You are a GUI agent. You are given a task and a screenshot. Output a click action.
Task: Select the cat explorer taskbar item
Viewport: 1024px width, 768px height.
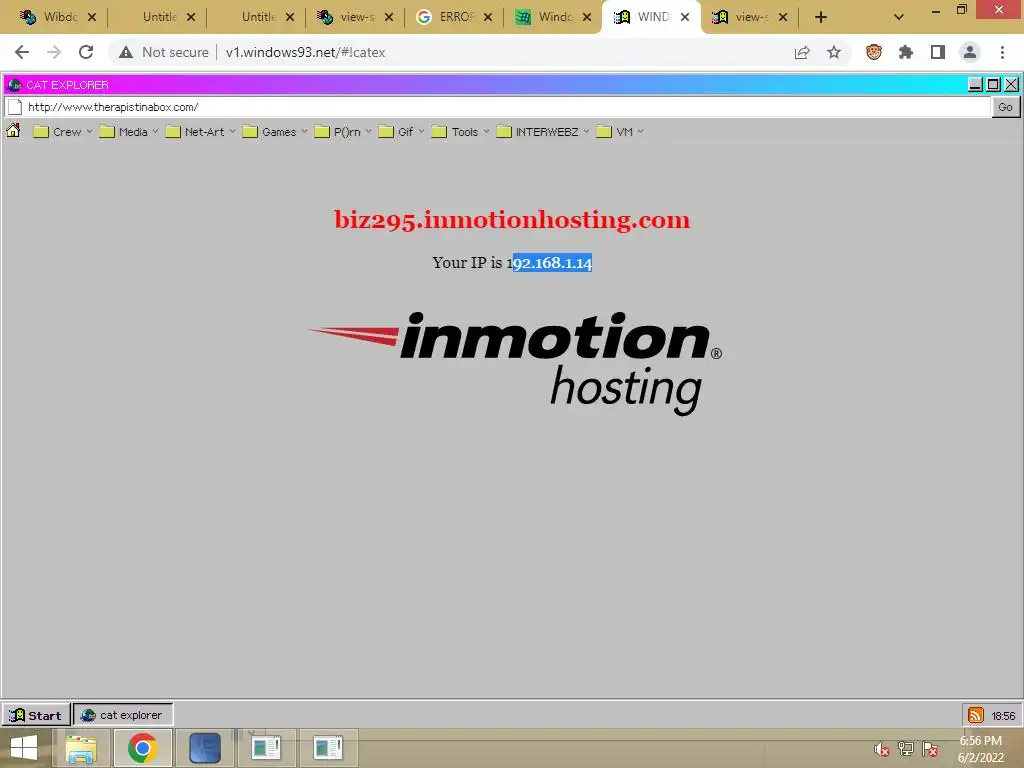[123, 715]
